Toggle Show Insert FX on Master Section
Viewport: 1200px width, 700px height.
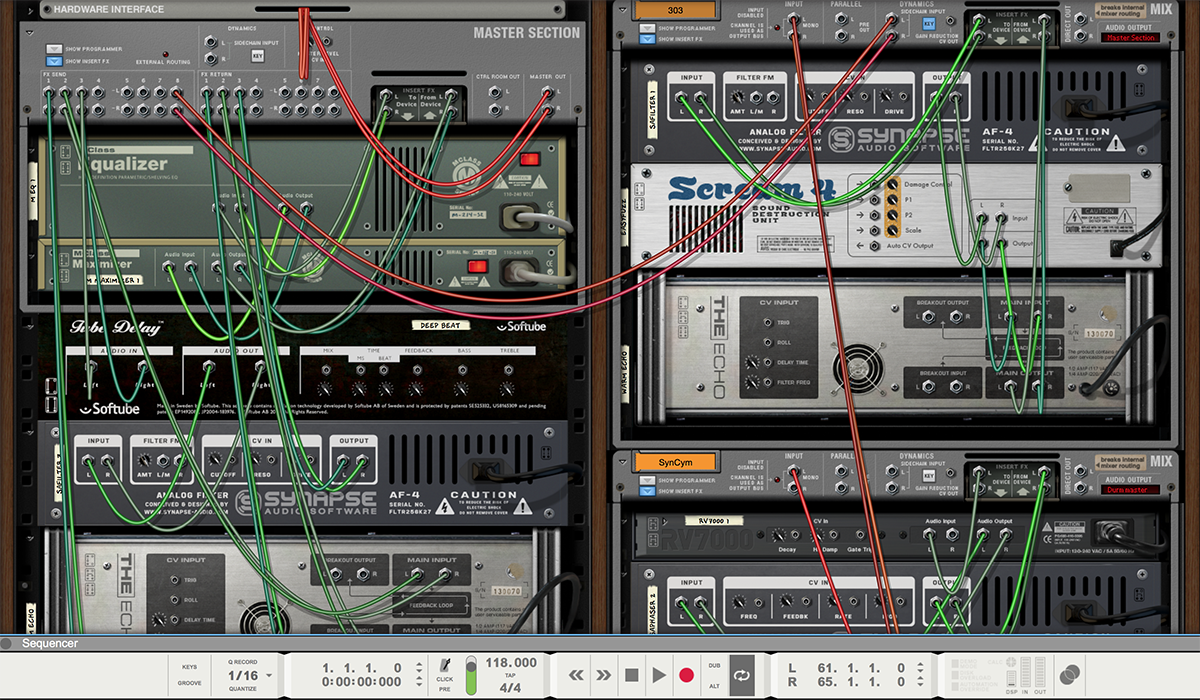pyautogui.click(x=54, y=61)
